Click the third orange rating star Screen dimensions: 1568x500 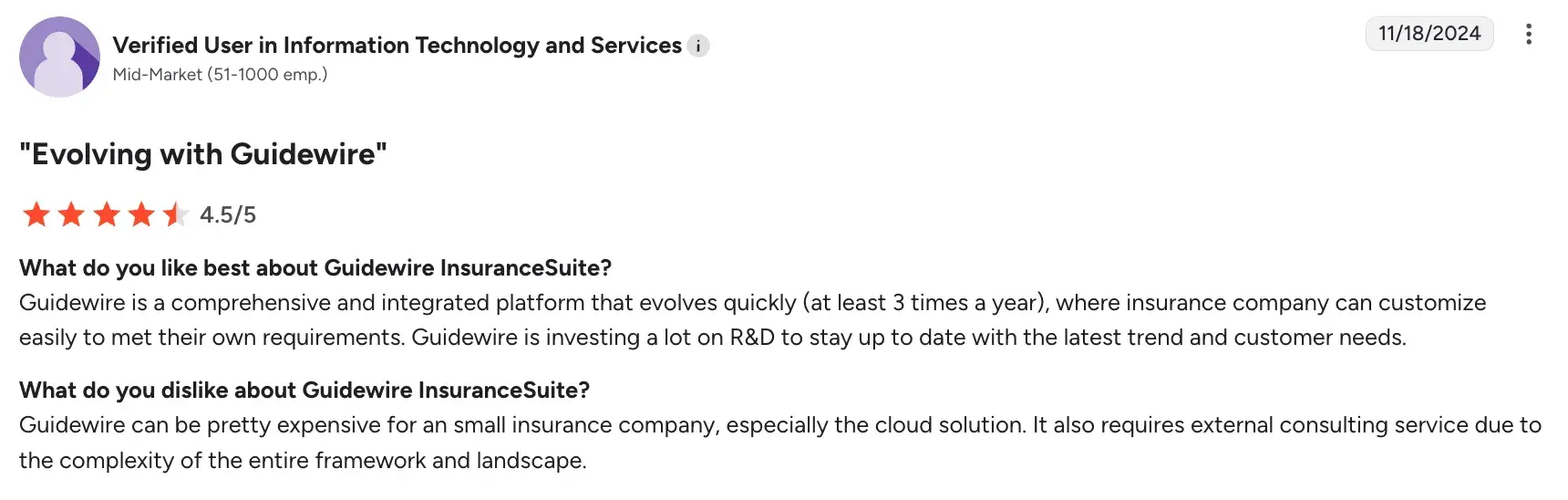click(x=107, y=215)
